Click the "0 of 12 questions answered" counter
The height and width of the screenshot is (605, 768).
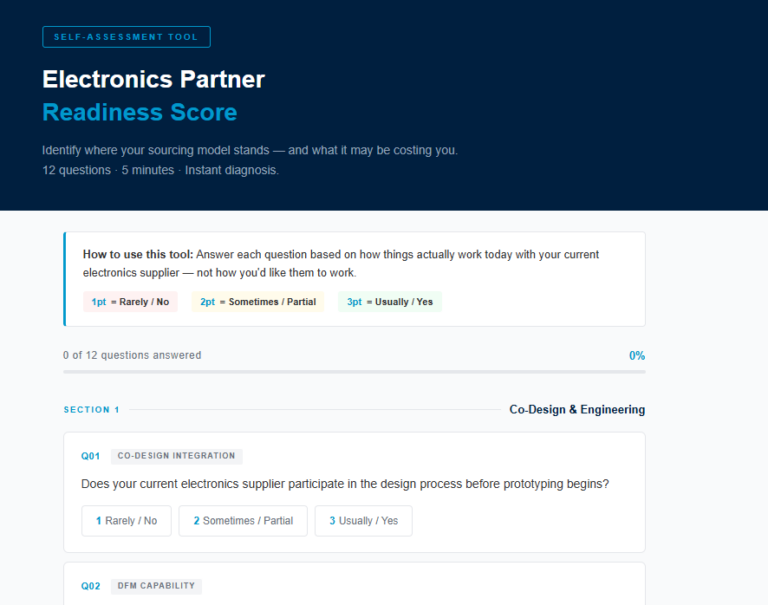click(x=131, y=355)
